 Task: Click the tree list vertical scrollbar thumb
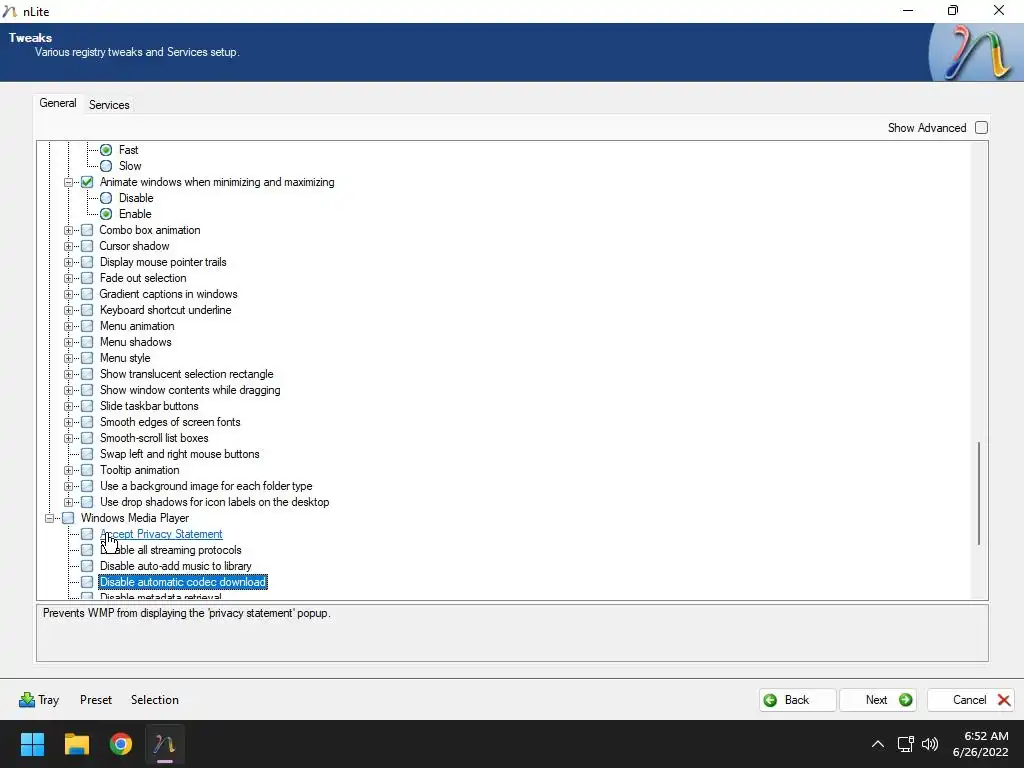click(978, 494)
